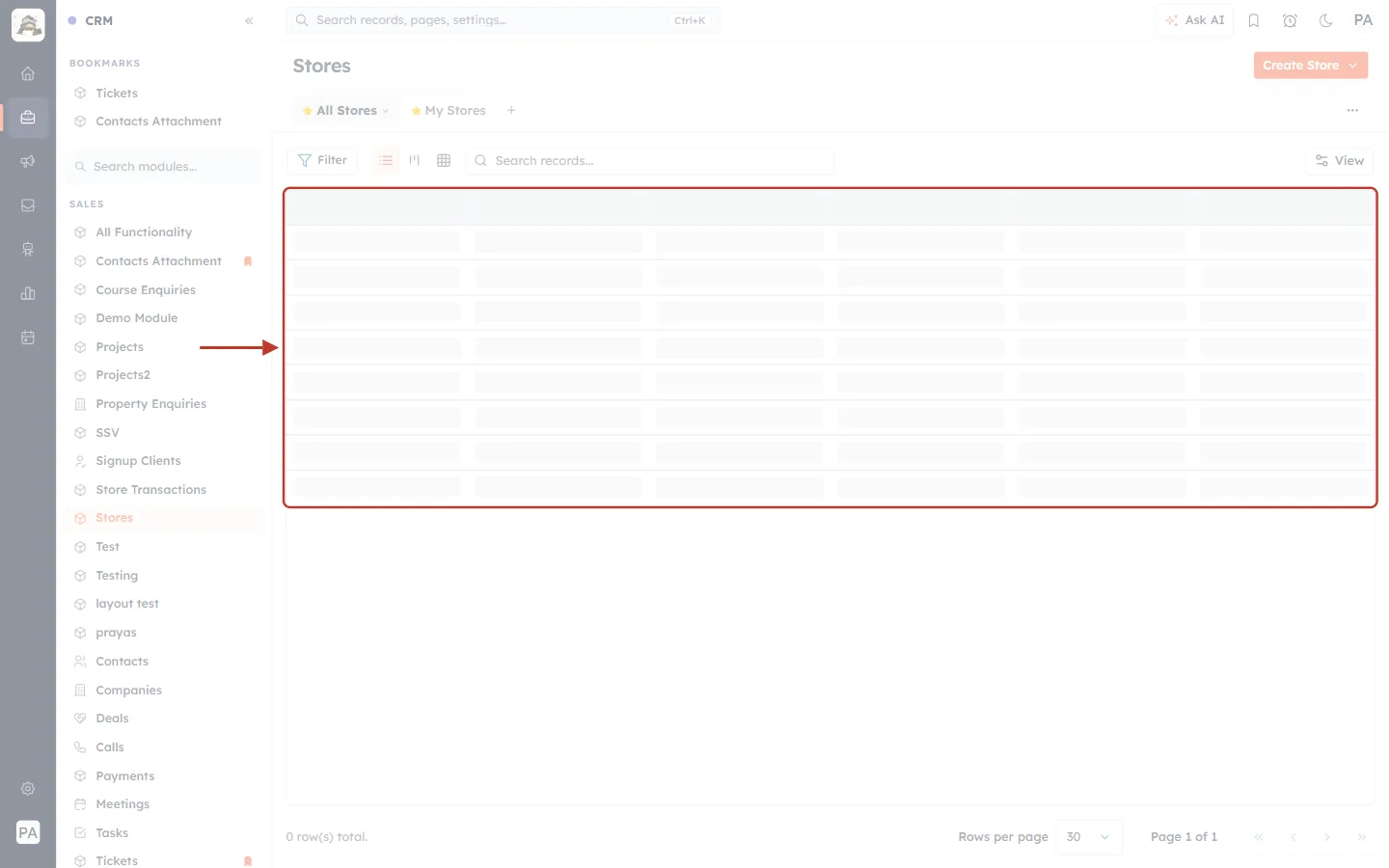Focus the Search records field
This screenshot has width=1389, height=868.
(x=650, y=161)
